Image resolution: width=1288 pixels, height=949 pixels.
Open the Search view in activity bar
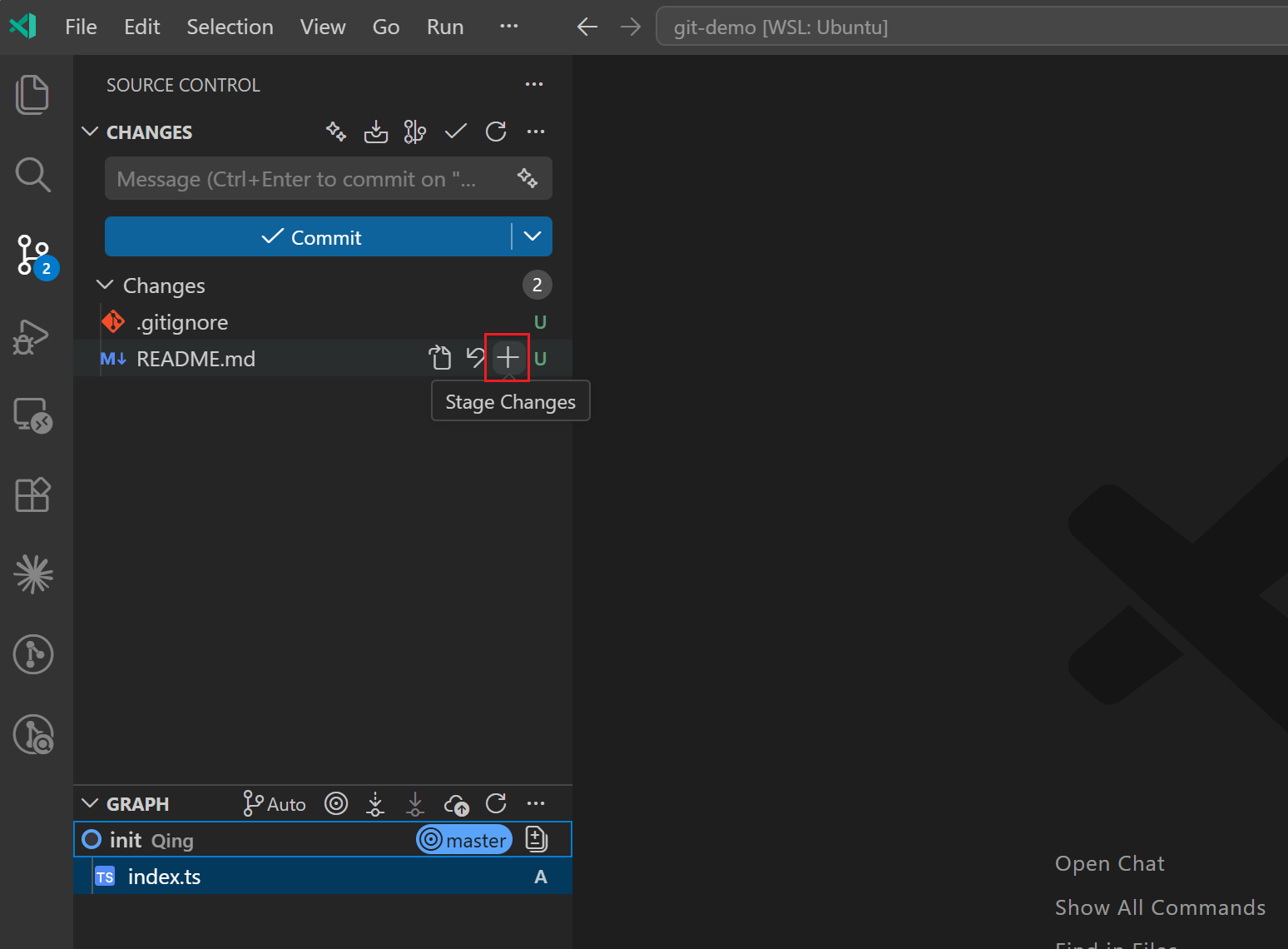(32, 174)
